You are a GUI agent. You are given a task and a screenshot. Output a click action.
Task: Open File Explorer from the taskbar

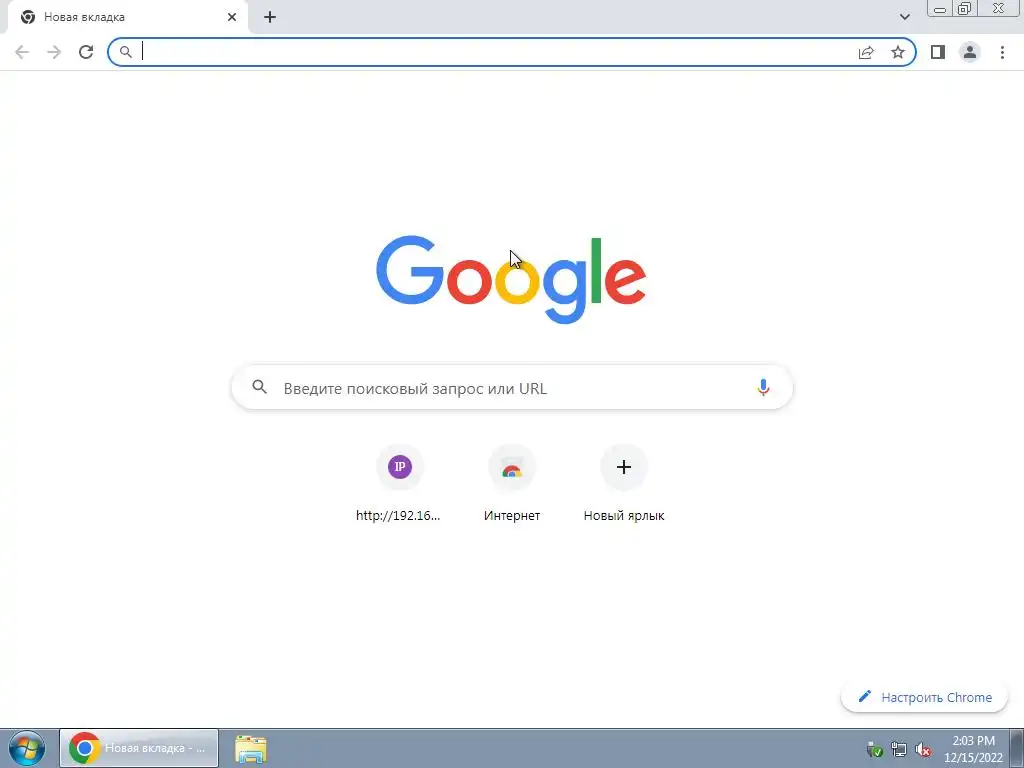(x=251, y=748)
